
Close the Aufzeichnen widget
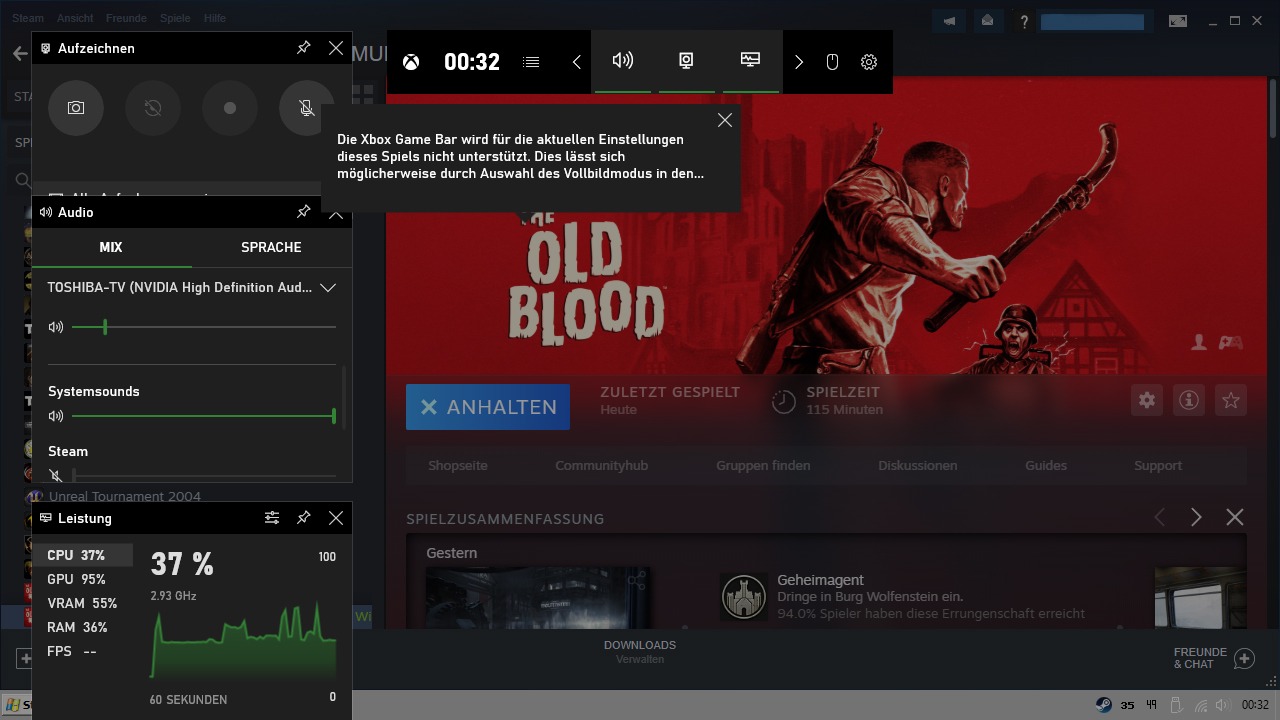[x=336, y=48]
